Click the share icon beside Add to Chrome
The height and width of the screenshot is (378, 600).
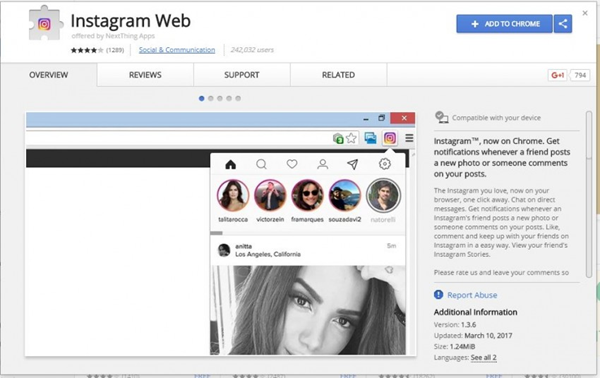point(562,24)
